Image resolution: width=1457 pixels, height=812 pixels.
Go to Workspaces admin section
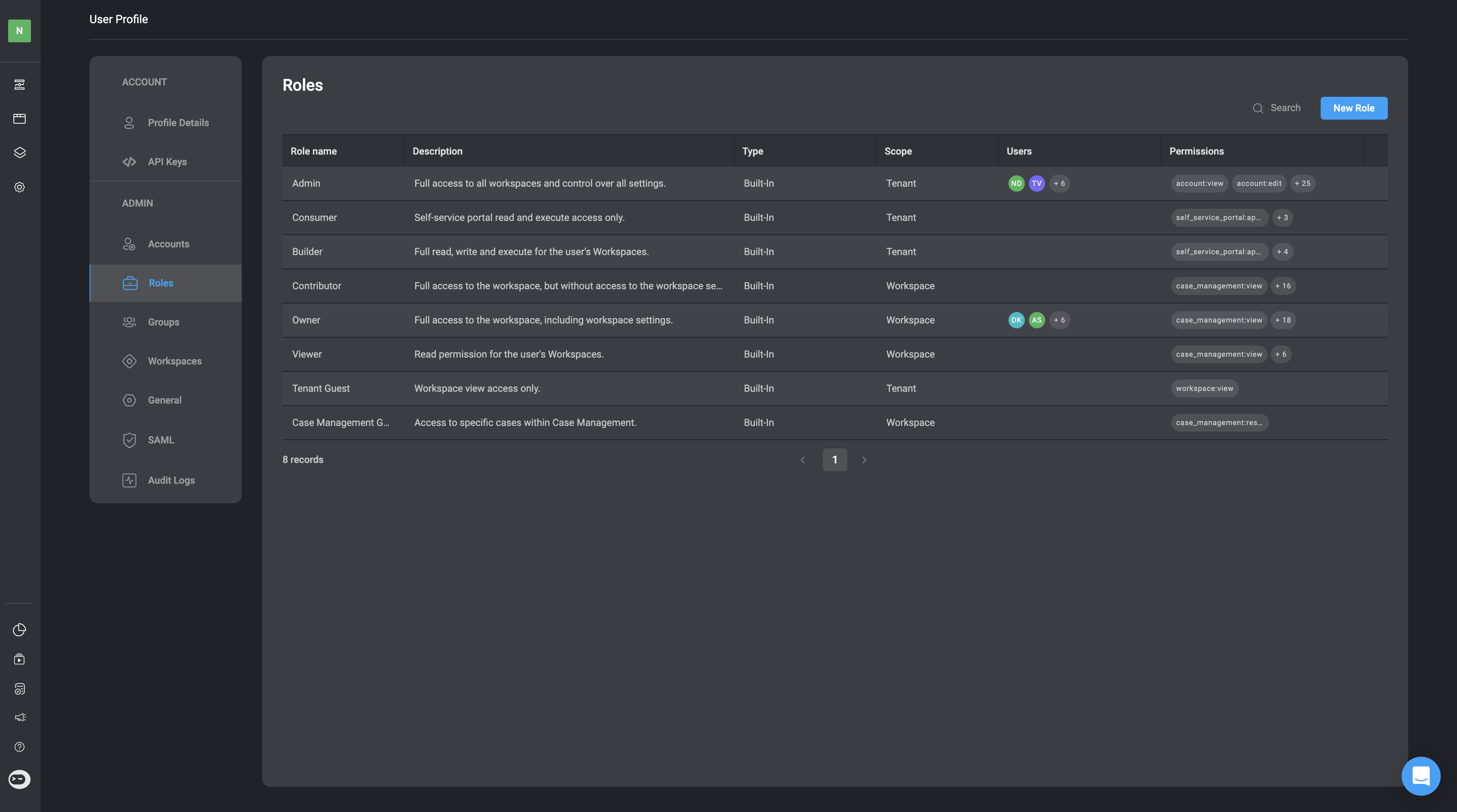(x=165, y=361)
